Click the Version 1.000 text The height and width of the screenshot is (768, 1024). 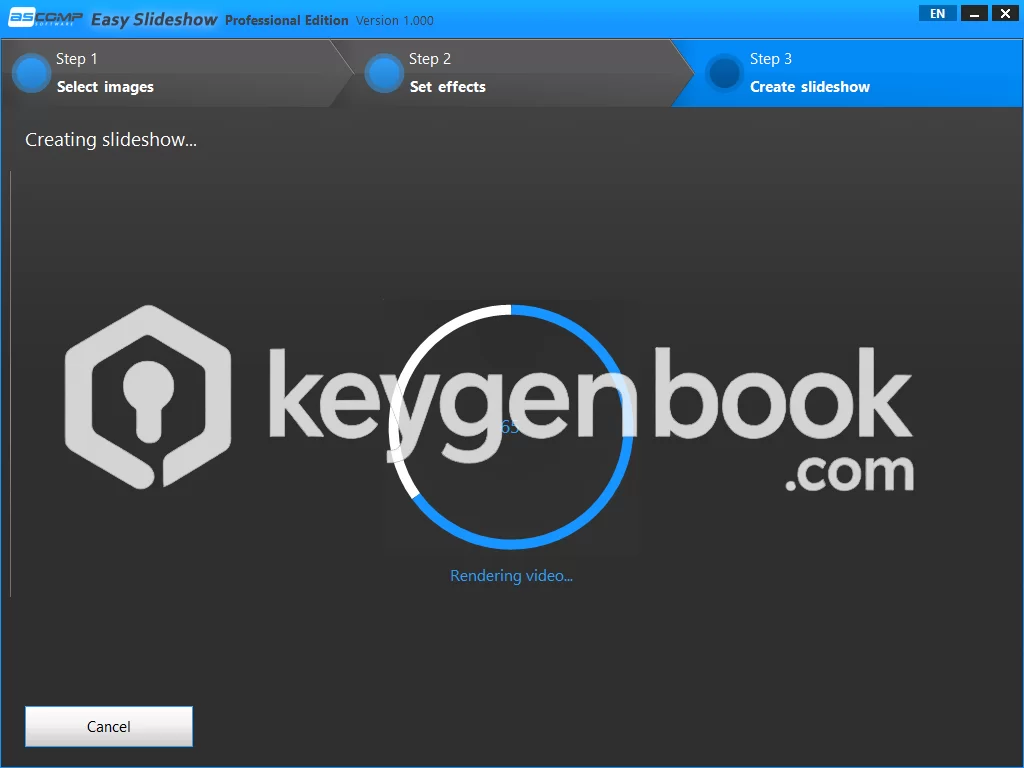coord(395,21)
